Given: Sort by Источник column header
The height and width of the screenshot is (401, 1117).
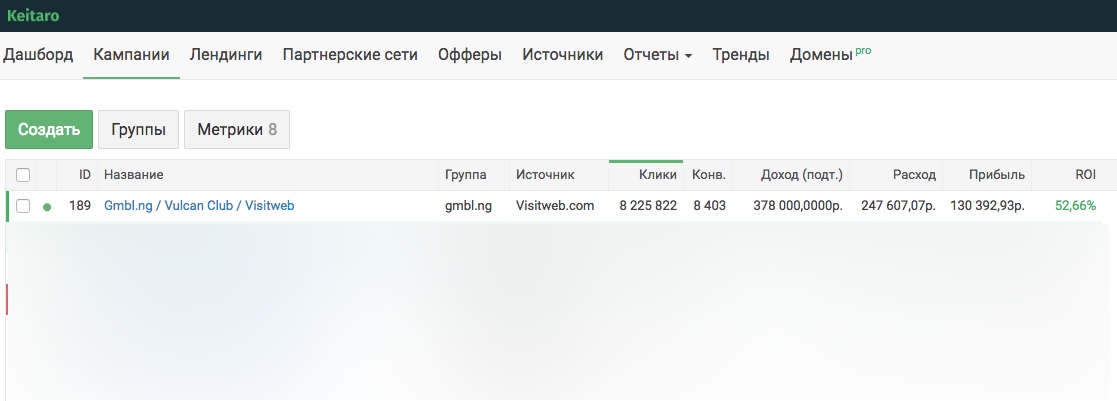Looking at the screenshot, I should pos(545,175).
